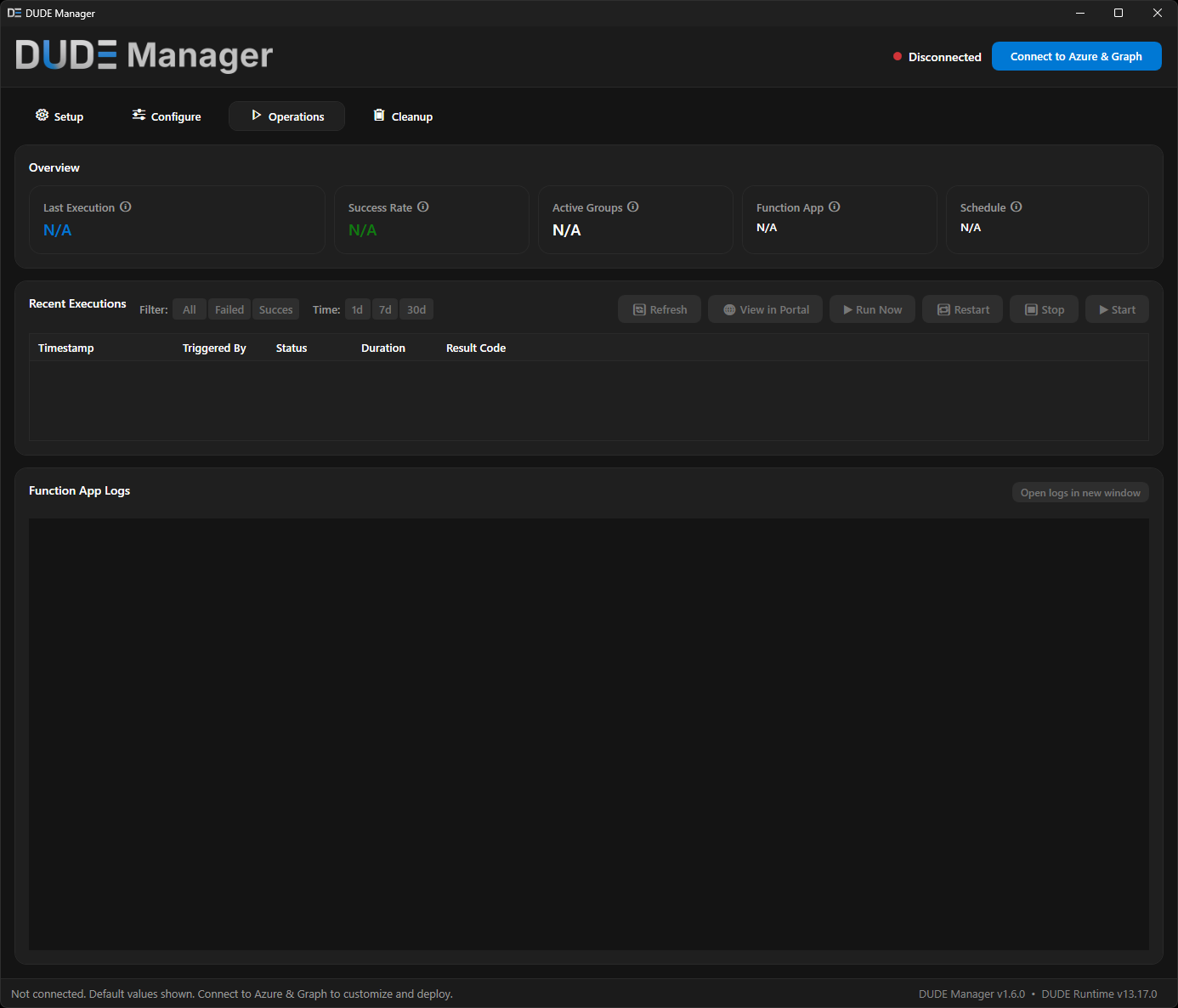Select the 30d time range
Screen dimensions: 1178x1008
(x=416, y=309)
